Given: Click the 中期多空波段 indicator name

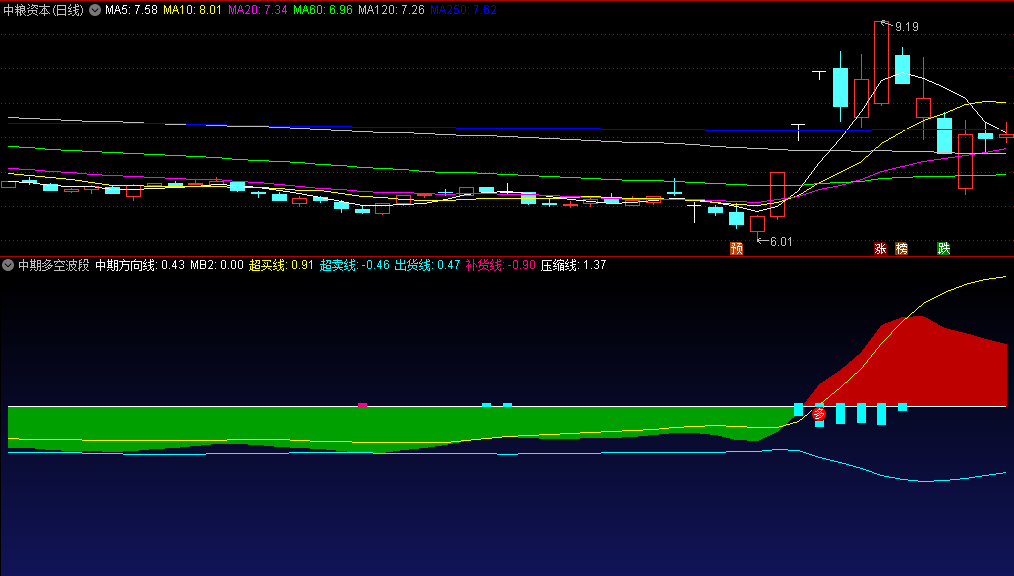Looking at the screenshot, I should click(54, 265).
